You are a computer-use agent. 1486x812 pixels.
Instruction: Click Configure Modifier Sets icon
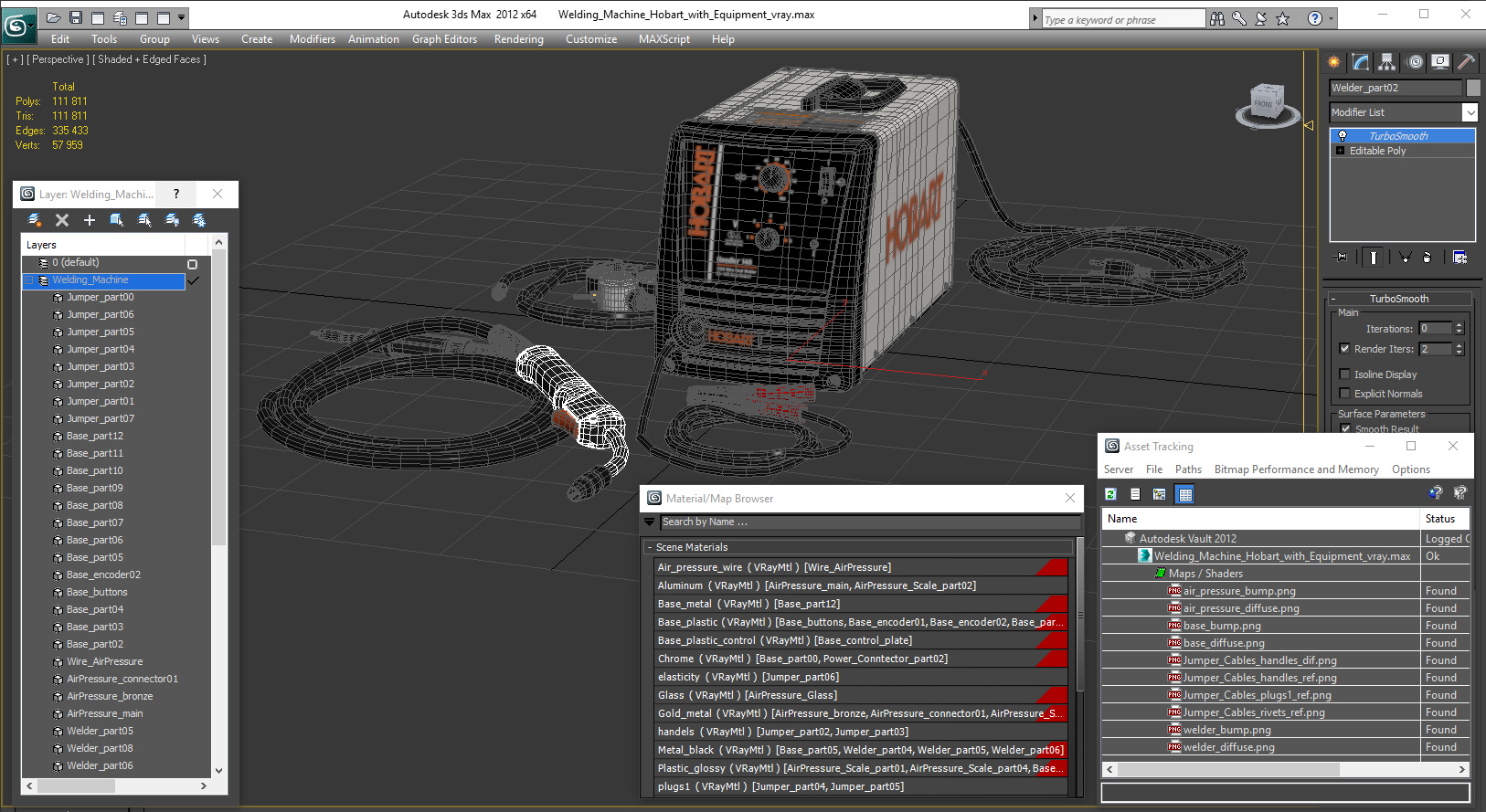[1459, 258]
